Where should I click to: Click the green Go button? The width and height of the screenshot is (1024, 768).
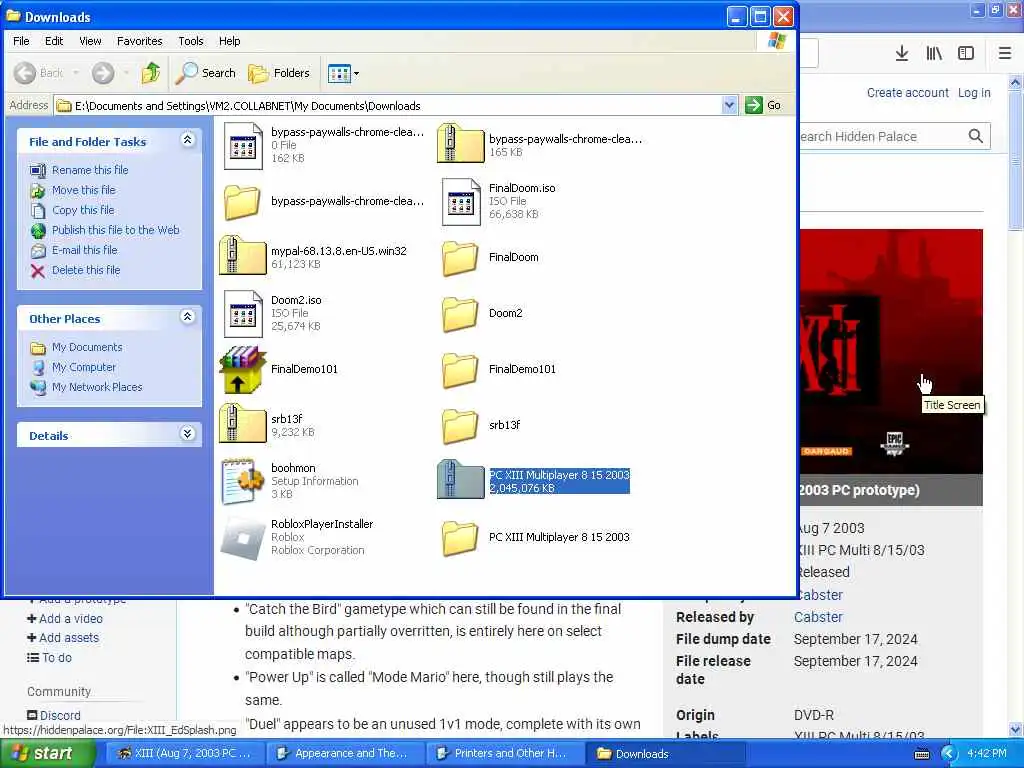tap(763, 104)
